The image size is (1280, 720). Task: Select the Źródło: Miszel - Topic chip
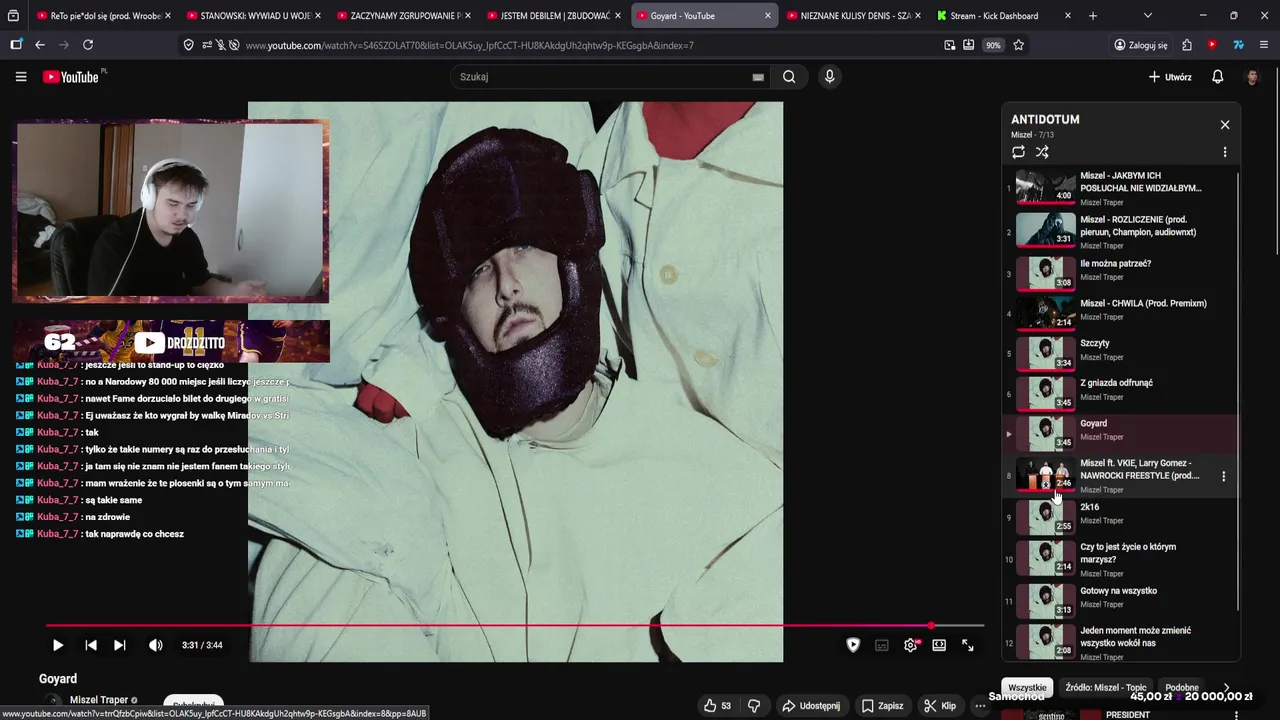coord(1105,688)
